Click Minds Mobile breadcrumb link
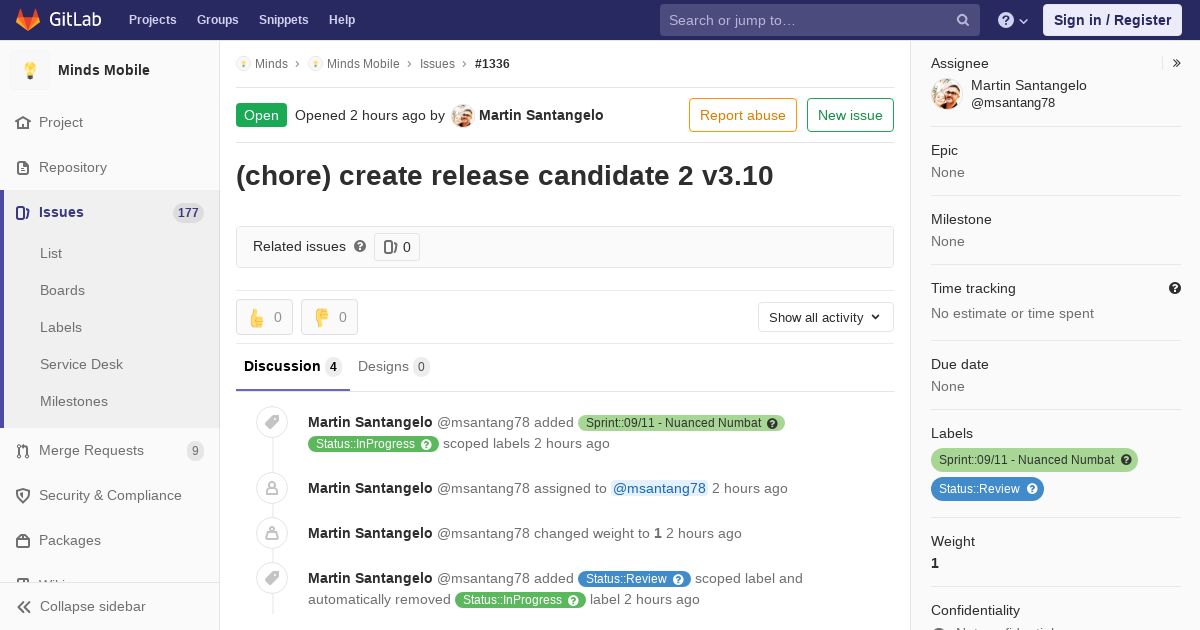The width and height of the screenshot is (1200, 630). [x=363, y=64]
